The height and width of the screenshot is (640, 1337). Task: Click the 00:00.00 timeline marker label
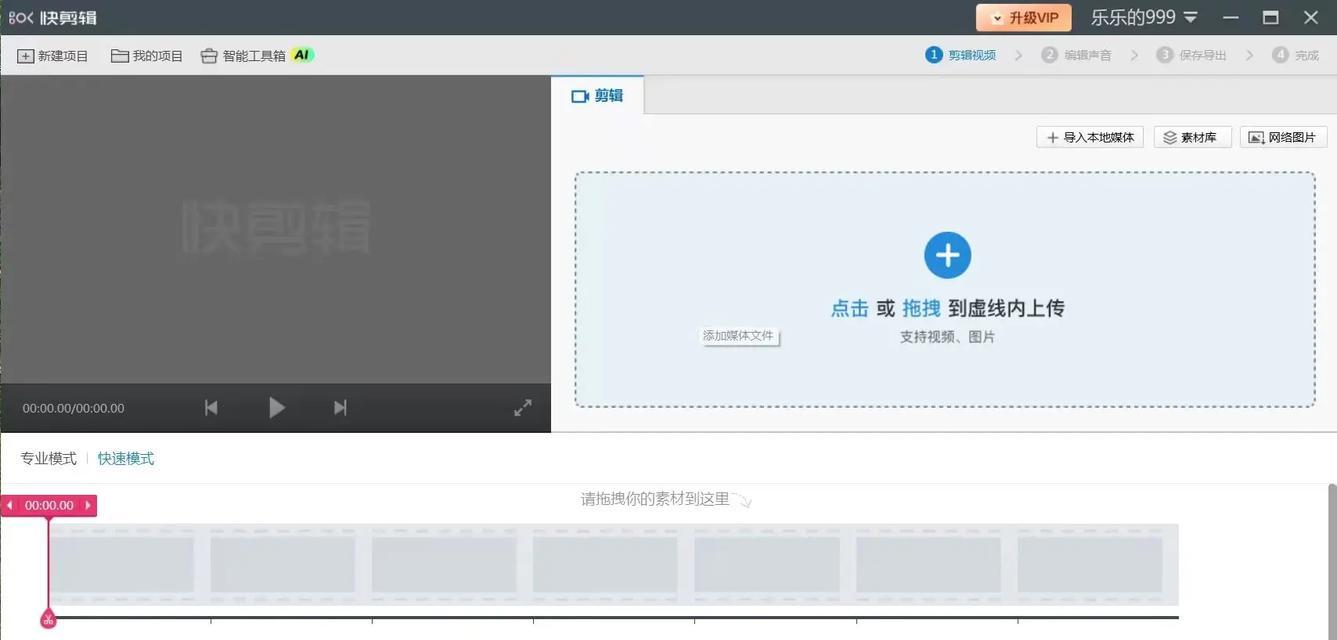point(49,505)
